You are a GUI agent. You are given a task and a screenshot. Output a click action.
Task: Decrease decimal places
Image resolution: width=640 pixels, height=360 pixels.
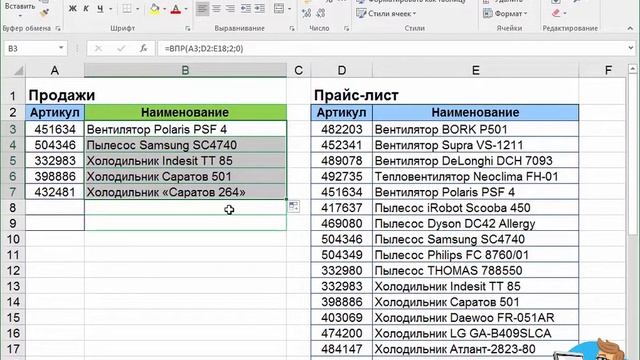321,13
